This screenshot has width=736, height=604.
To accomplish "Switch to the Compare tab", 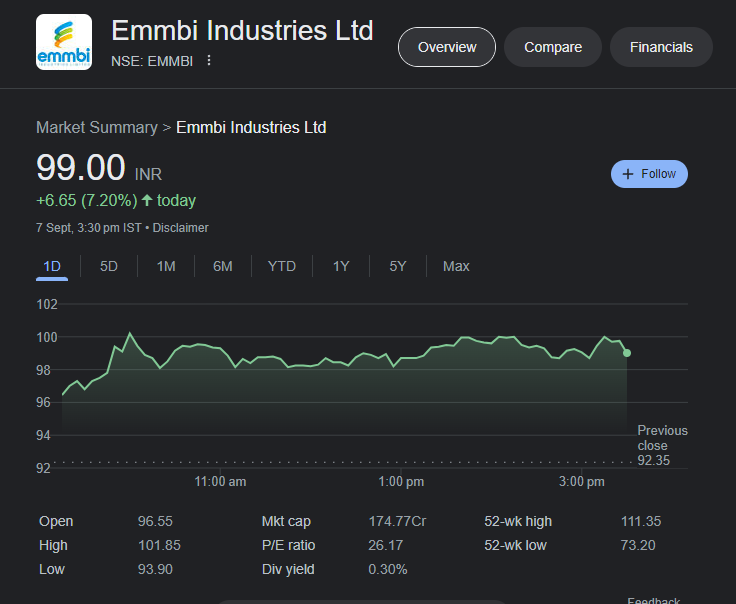I will pos(553,47).
